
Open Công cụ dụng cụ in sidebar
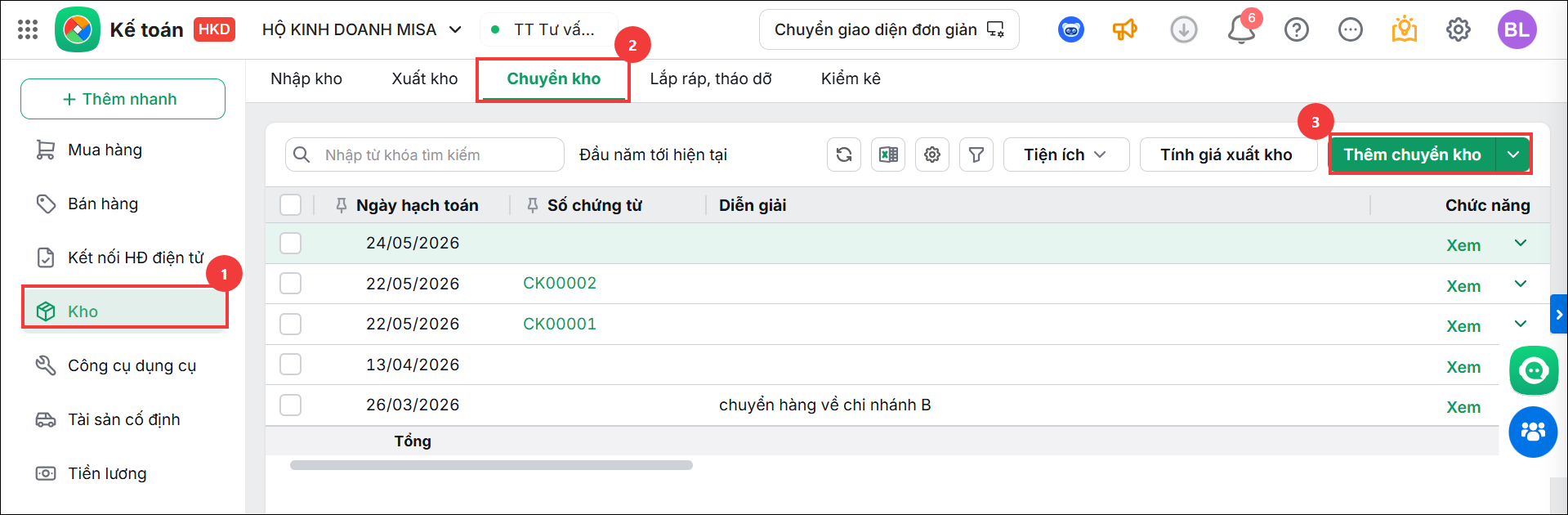click(x=132, y=366)
